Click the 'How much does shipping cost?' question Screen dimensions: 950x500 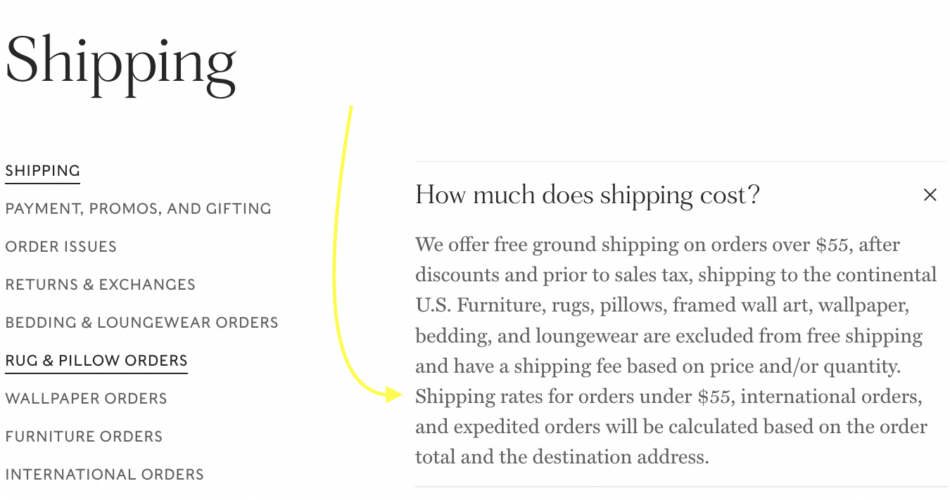pyautogui.click(x=587, y=195)
